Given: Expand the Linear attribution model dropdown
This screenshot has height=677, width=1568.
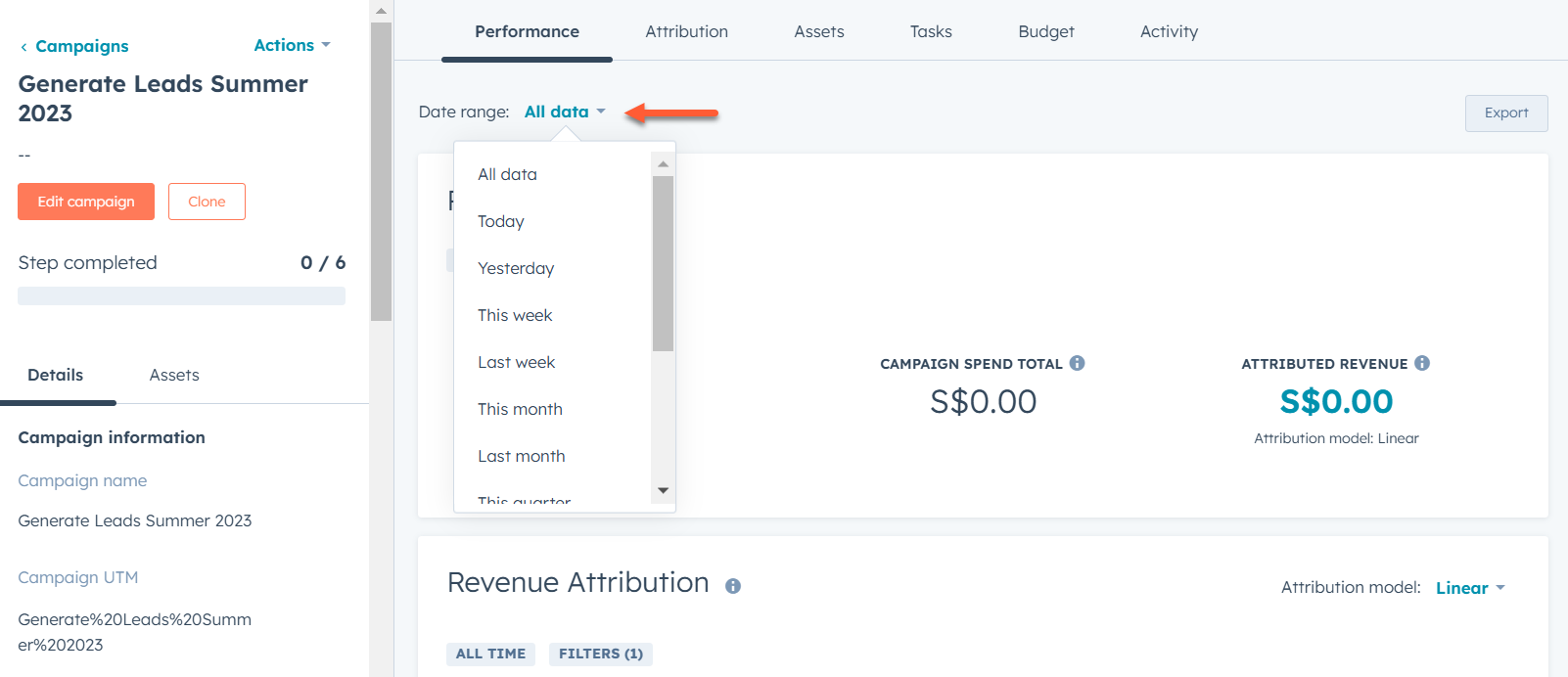Looking at the screenshot, I should point(1469,588).
